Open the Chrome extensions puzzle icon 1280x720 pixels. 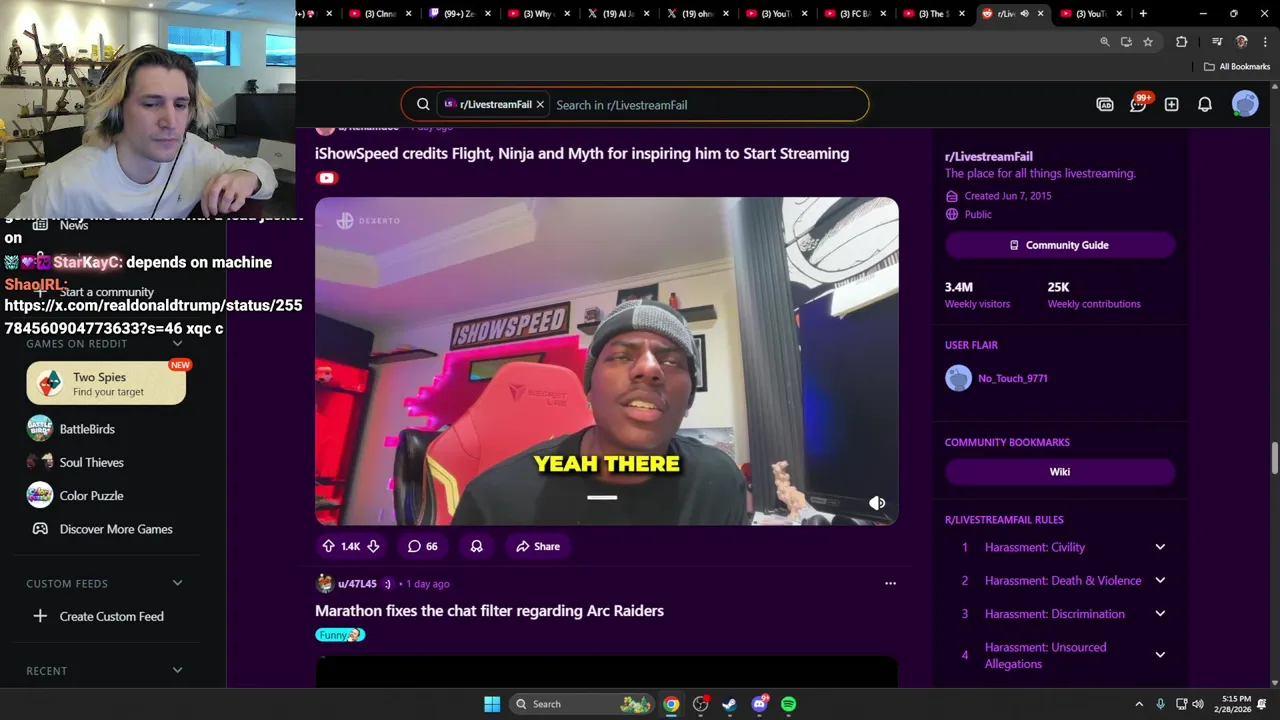pos(1182,42)
